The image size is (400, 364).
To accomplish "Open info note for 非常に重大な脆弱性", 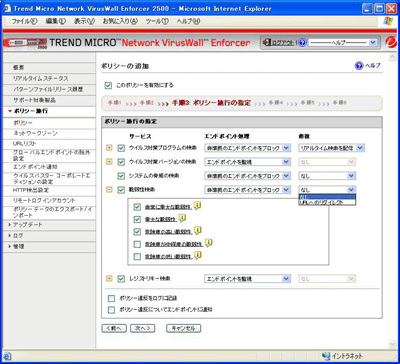I will (x=197, y=206).
